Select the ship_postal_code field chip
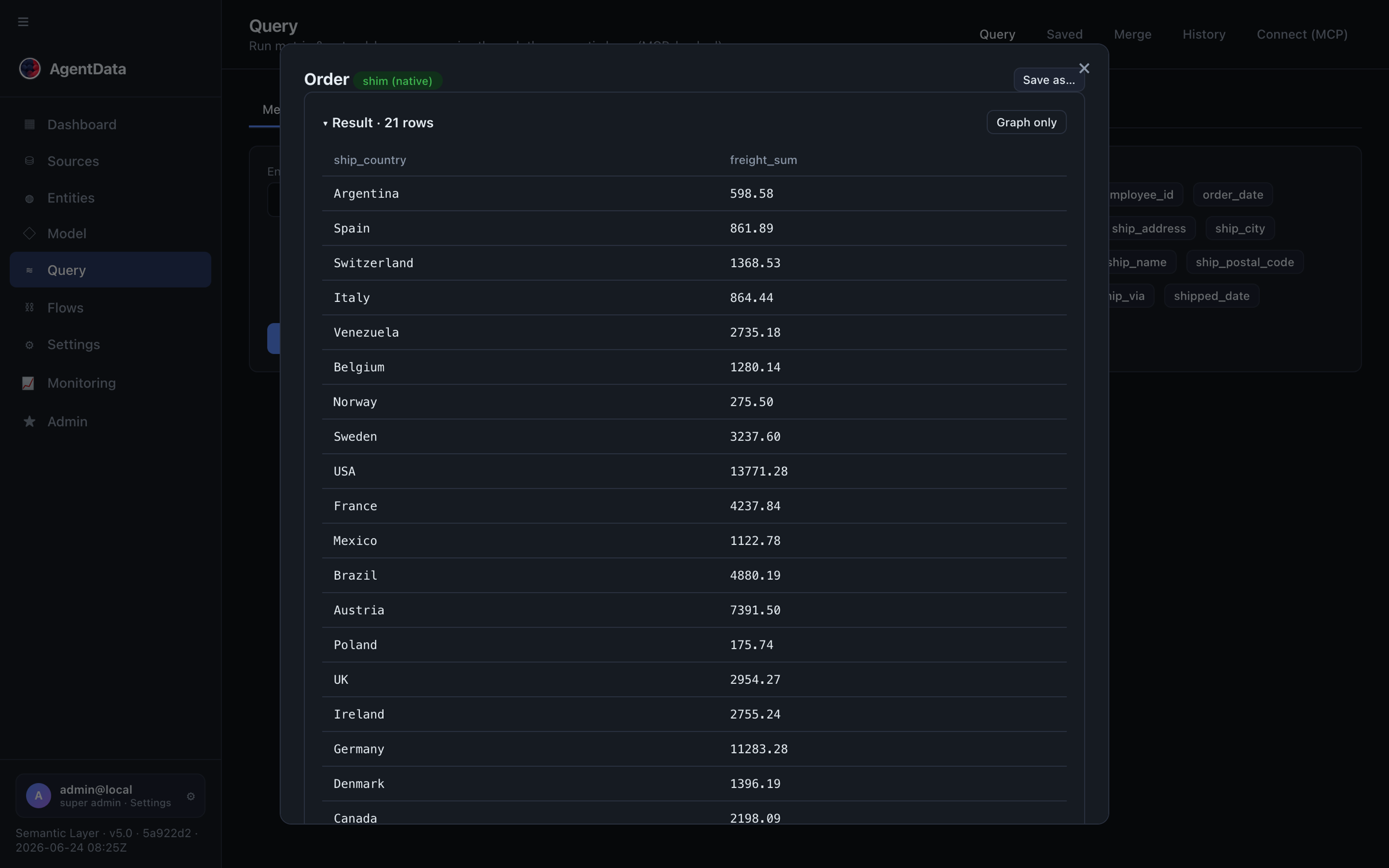 (1244, 262)
